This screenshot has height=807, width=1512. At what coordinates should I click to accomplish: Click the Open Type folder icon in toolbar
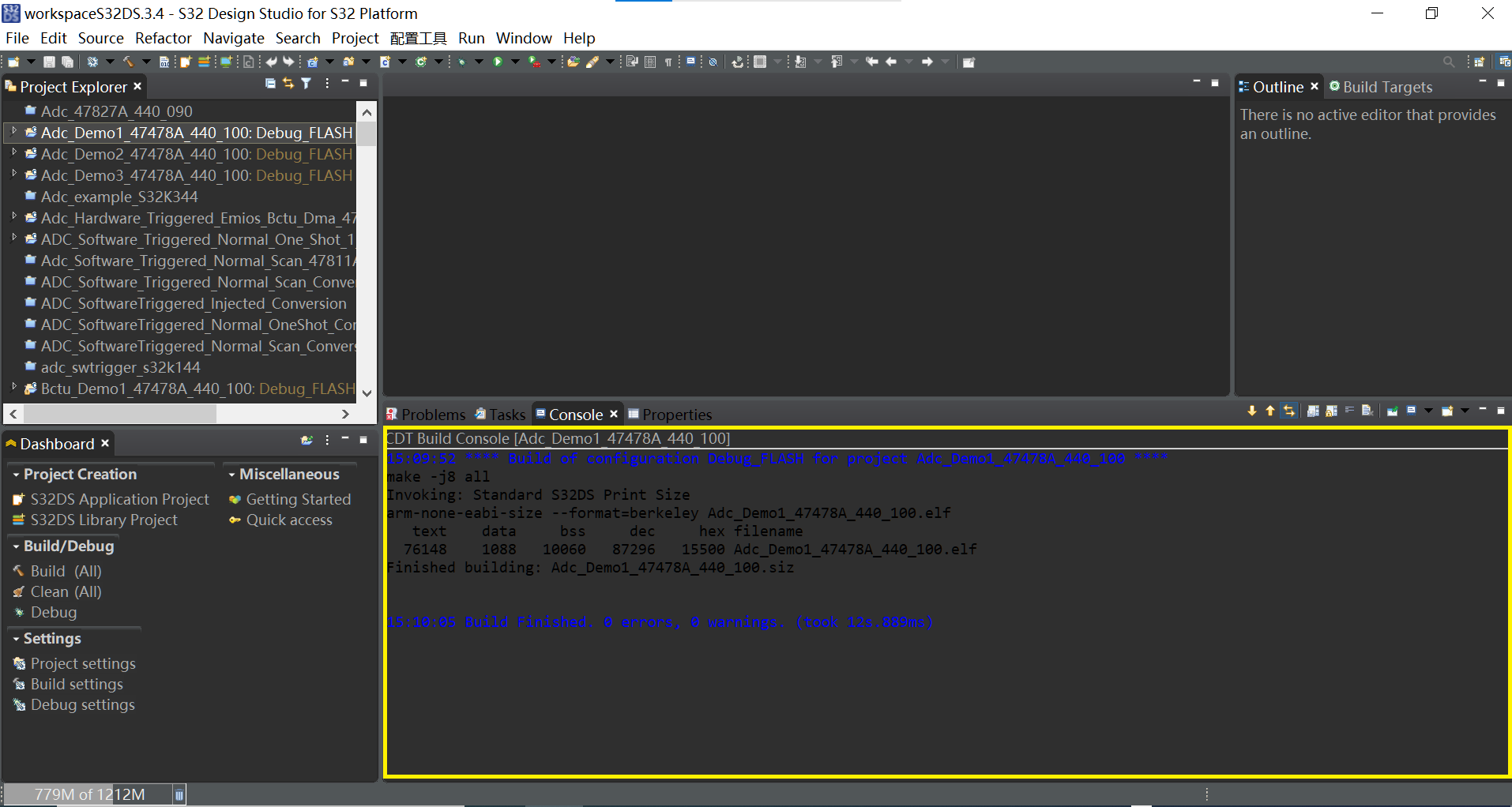click(x=574, y=62)
